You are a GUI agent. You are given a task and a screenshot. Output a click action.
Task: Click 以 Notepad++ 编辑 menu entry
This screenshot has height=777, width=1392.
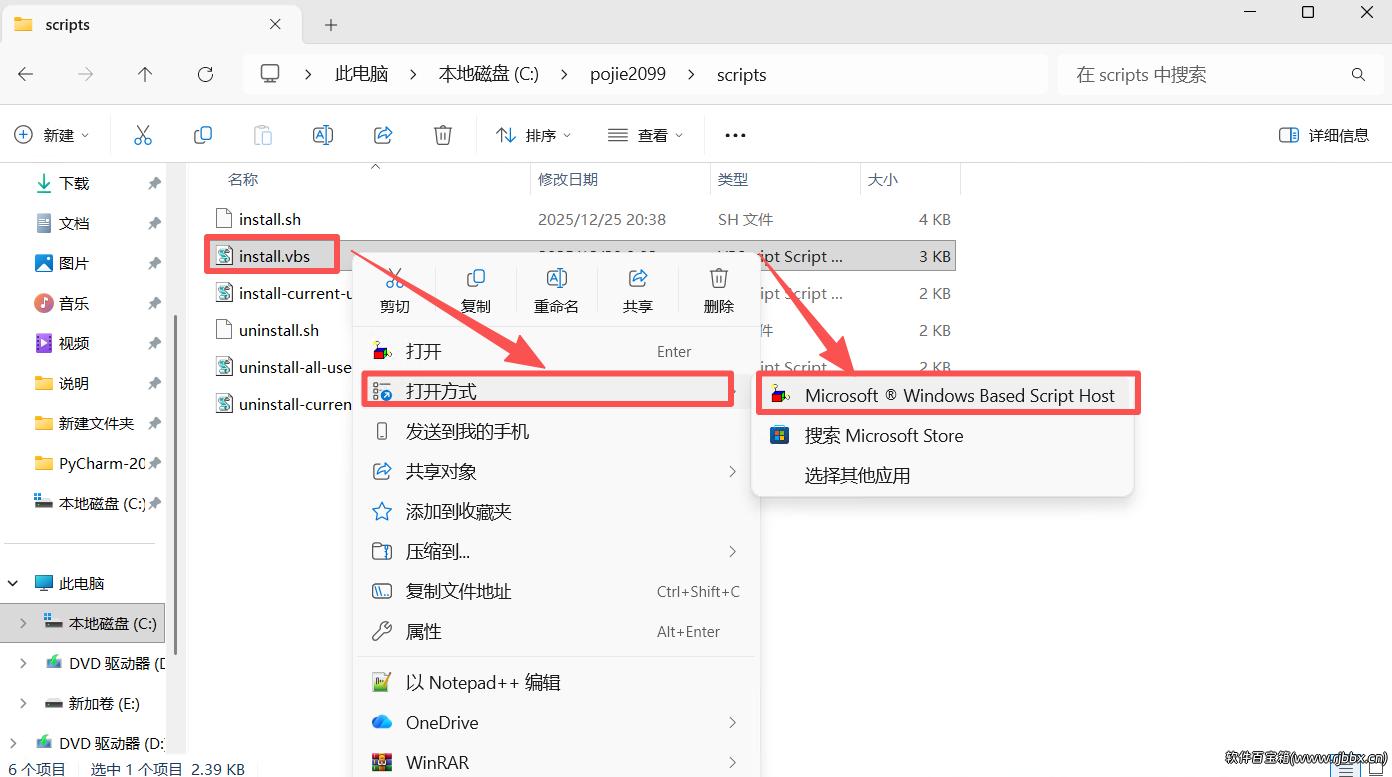tap(556, 682)
